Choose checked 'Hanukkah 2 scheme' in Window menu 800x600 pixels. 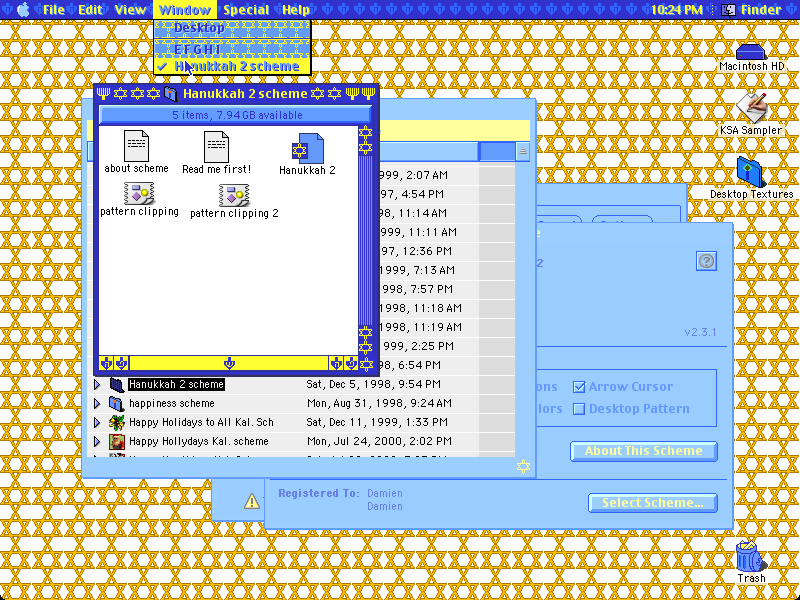[232, 66]
